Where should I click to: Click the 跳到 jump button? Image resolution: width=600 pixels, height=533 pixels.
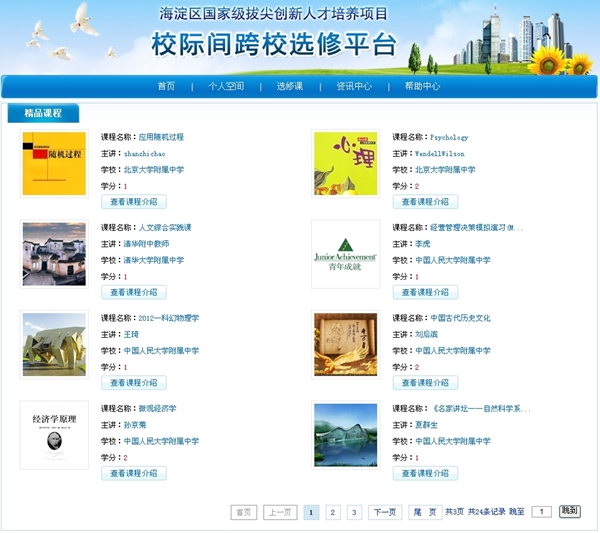pyautogui.click(x=570, y=511)
